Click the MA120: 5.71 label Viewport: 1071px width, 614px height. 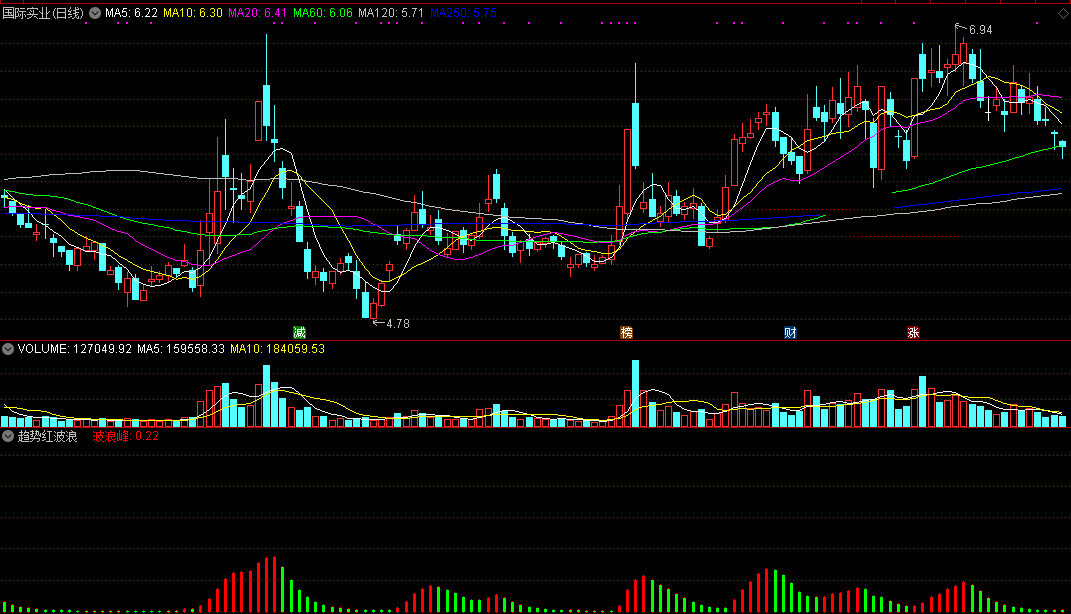tap(391, 13)
